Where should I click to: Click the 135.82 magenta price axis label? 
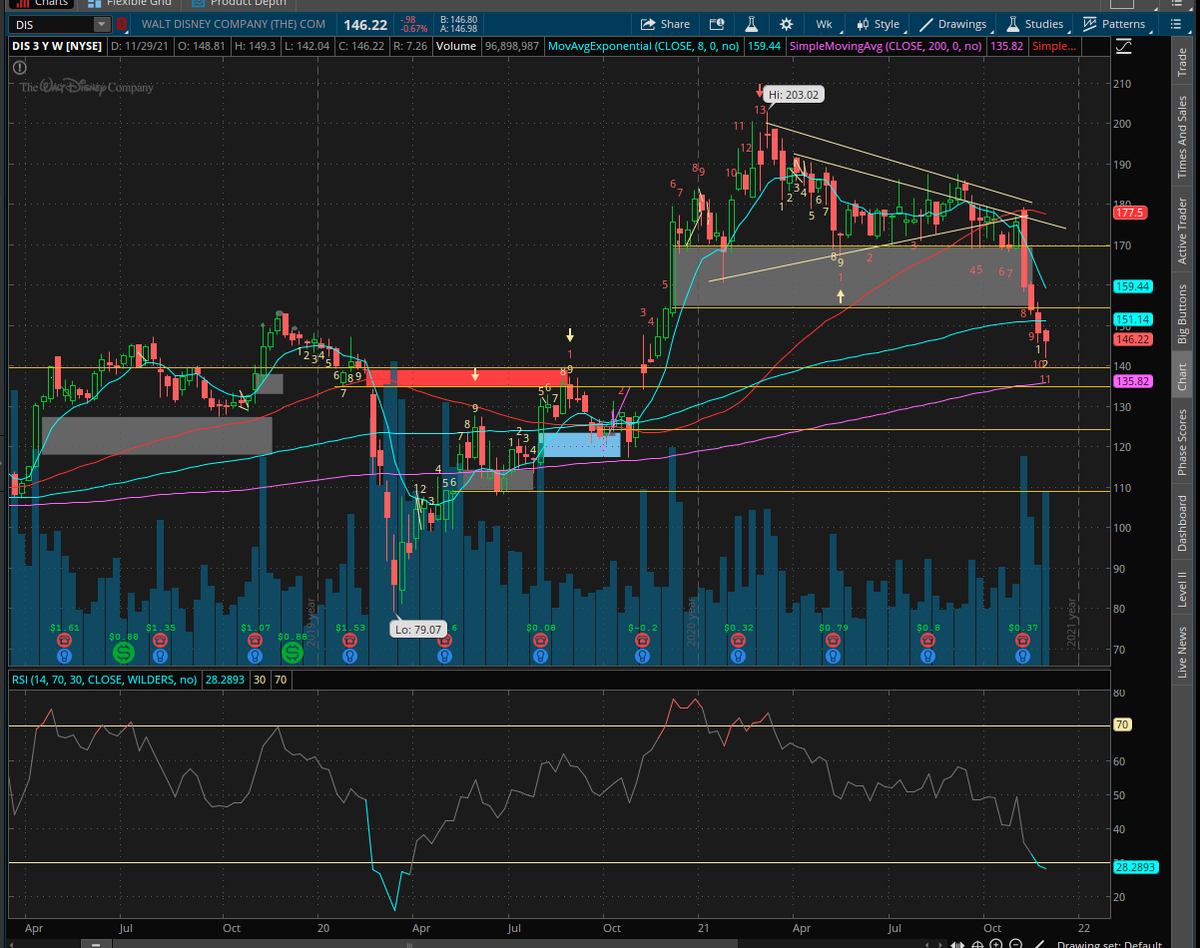pyautogui.click(x=1132, y=381)
